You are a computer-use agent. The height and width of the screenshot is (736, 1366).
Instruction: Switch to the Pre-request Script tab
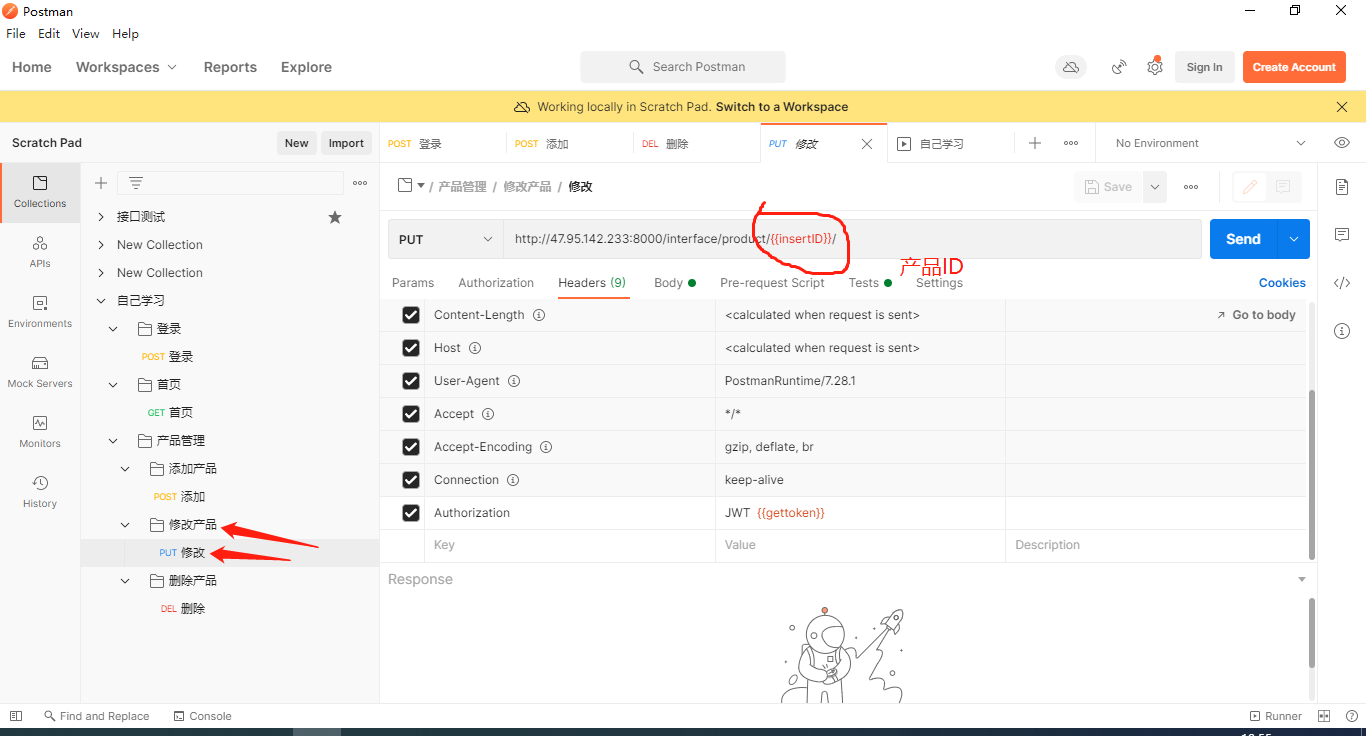click(772, 283)
